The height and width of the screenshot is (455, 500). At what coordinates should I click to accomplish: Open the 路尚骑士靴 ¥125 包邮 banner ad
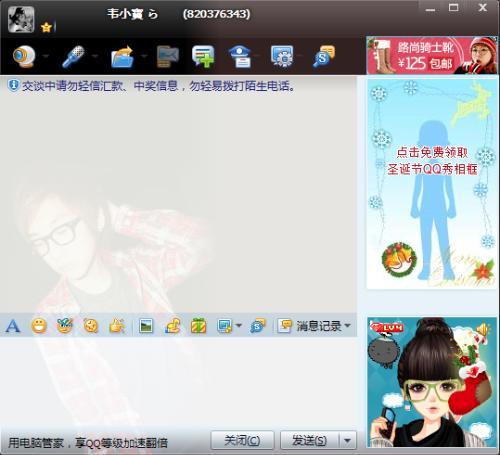click(x=432, y=55)
